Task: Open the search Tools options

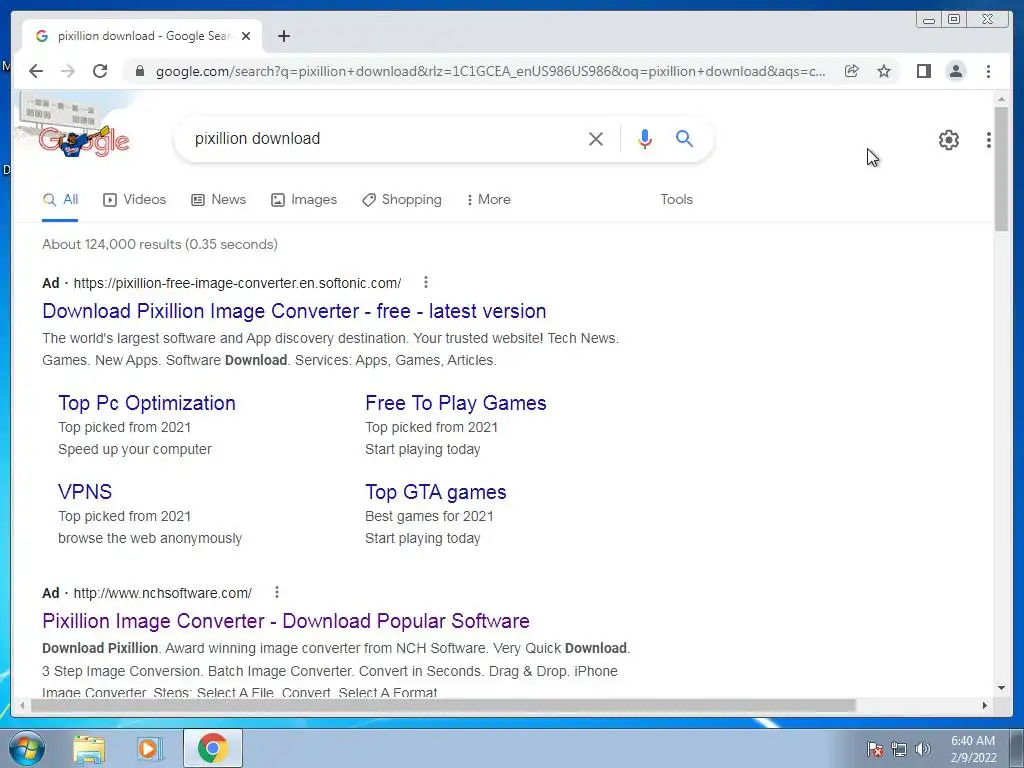Action: [x=677, y=200]
